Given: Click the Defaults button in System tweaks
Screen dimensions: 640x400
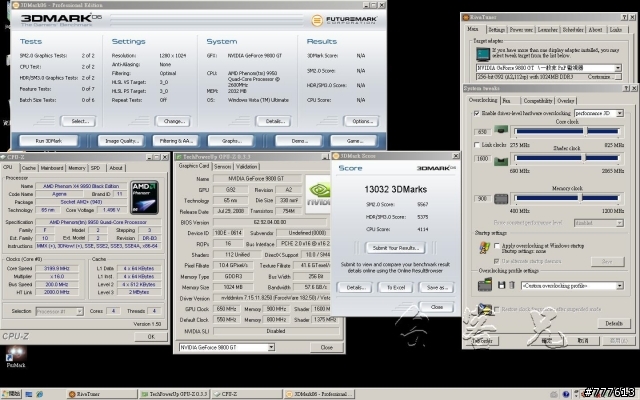Looking at the screenshot, I should click(613, 323).
